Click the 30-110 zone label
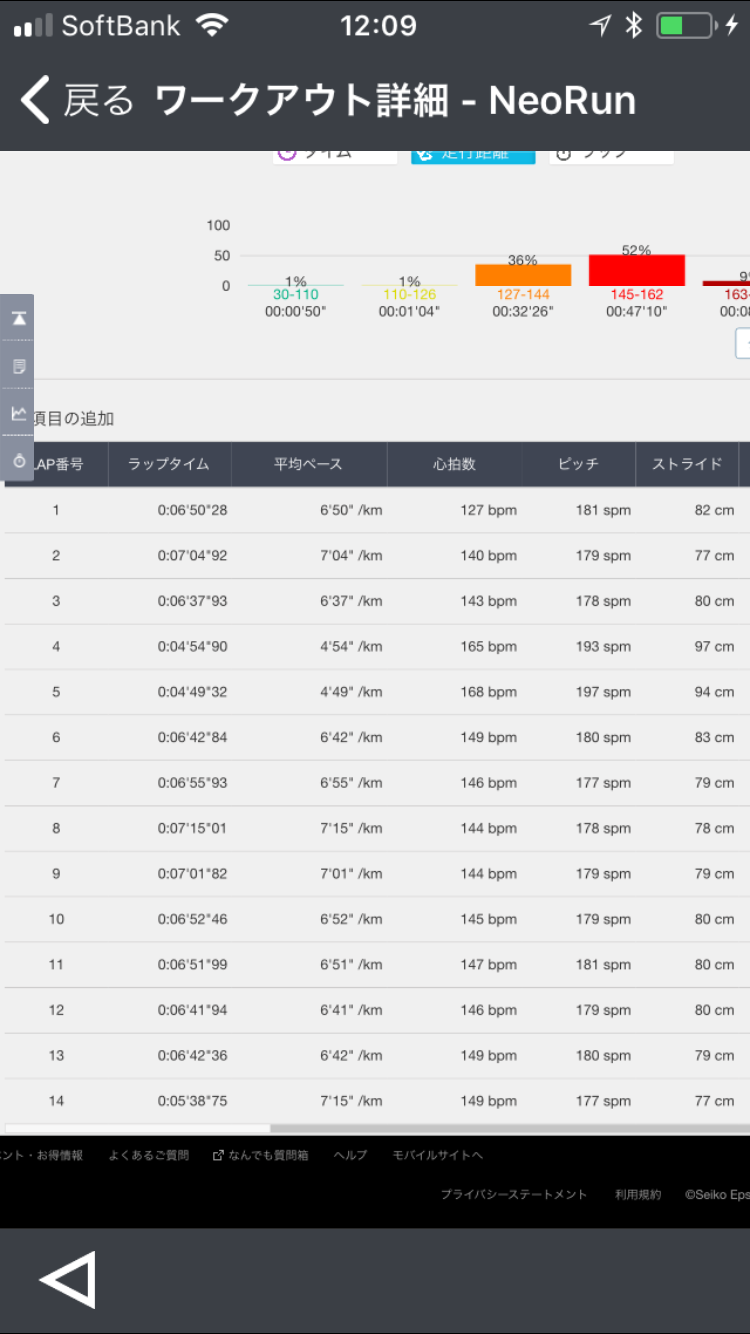750x1334 pixels. [295, 295]
